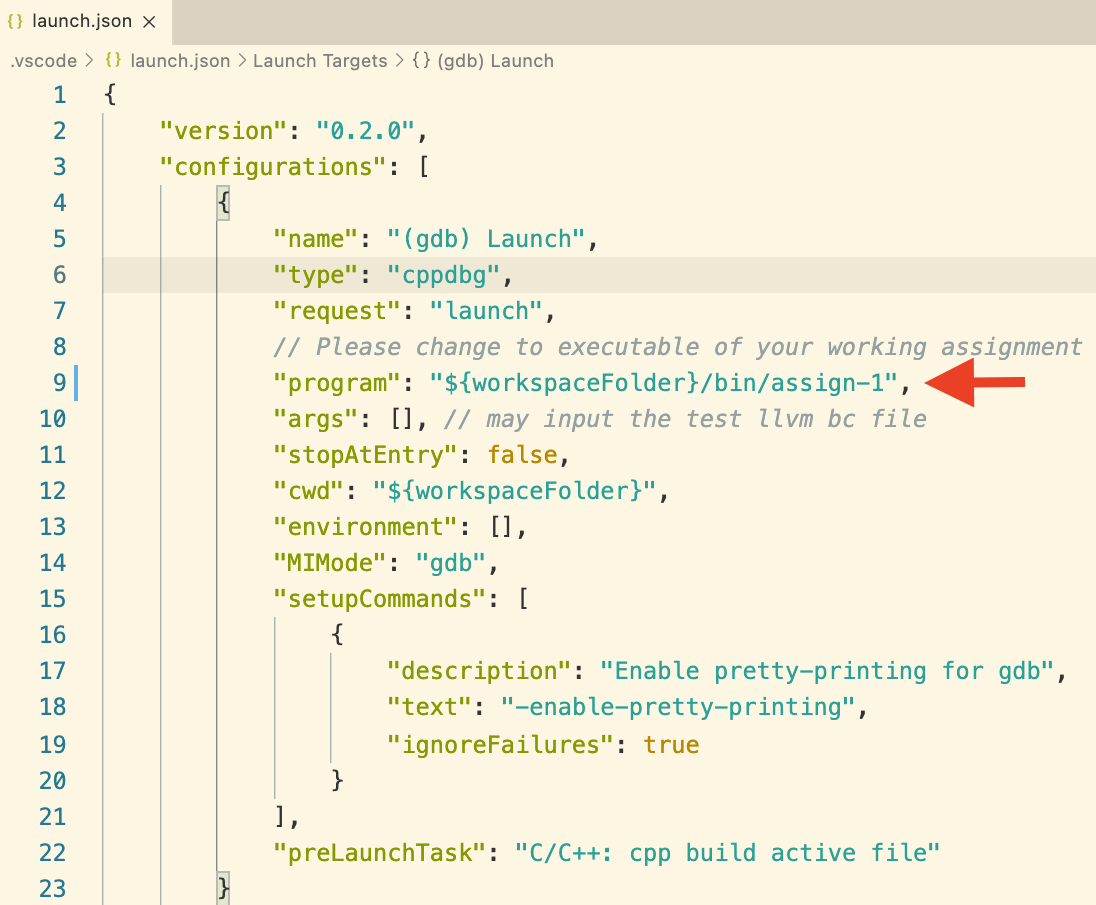Click object braces icon before (gdb) Launch
The width and height of the screenshot is (1096, 905).
[421, 61]
